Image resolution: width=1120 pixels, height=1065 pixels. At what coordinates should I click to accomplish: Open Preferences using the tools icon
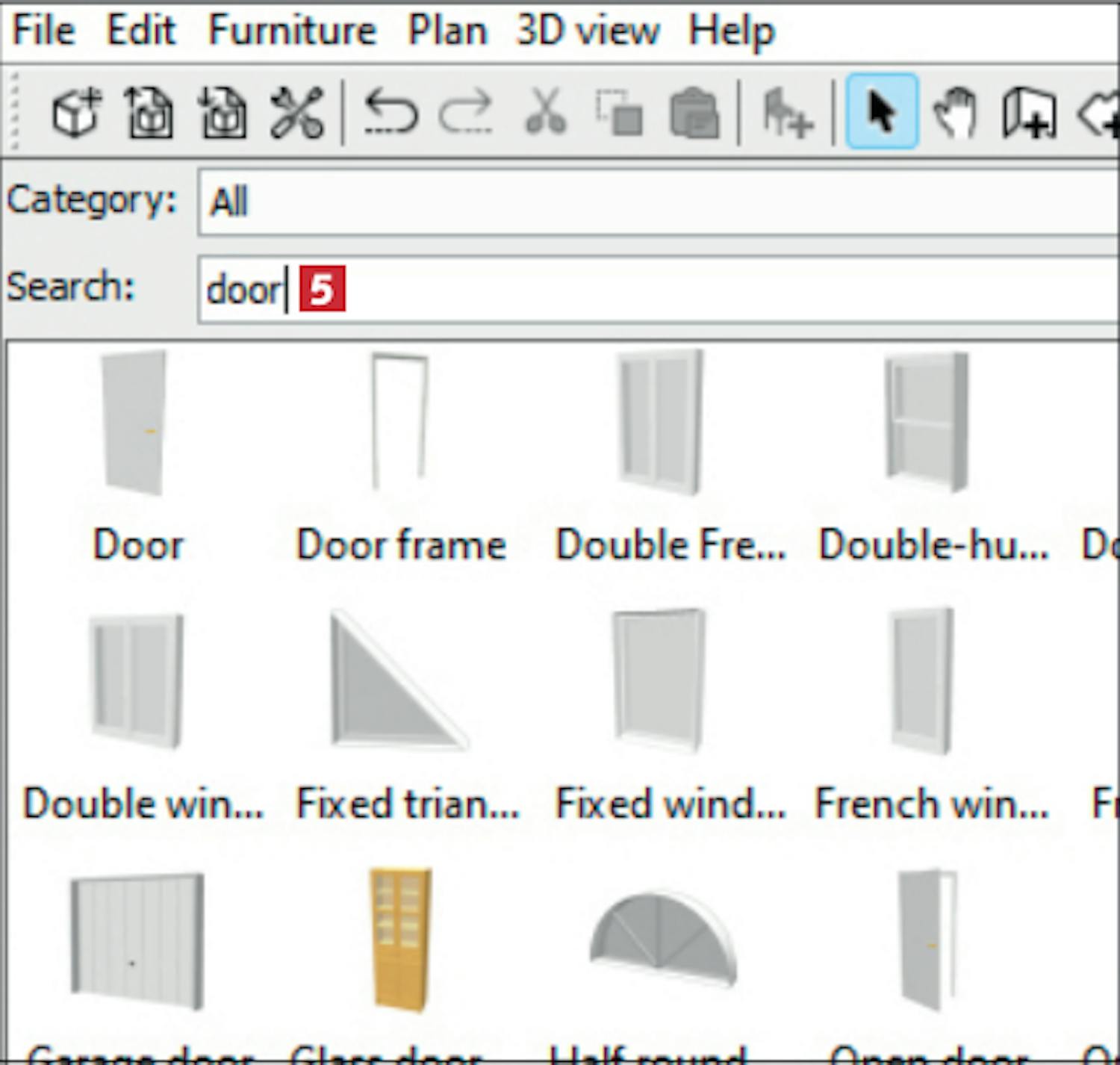pyautogui.click(x=296, y=113)
